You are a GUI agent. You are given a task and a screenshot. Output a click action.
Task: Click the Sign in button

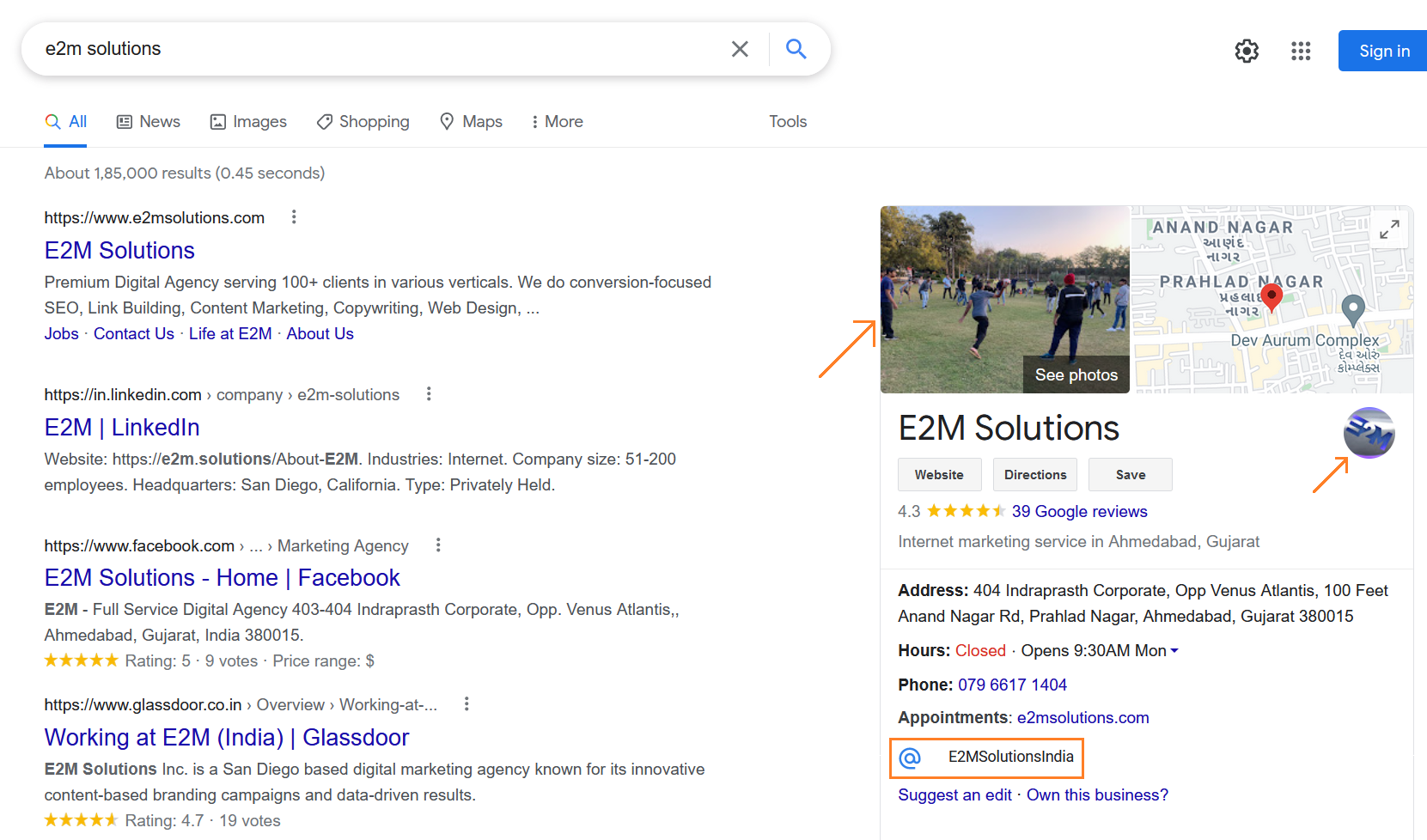(1382, 51)
